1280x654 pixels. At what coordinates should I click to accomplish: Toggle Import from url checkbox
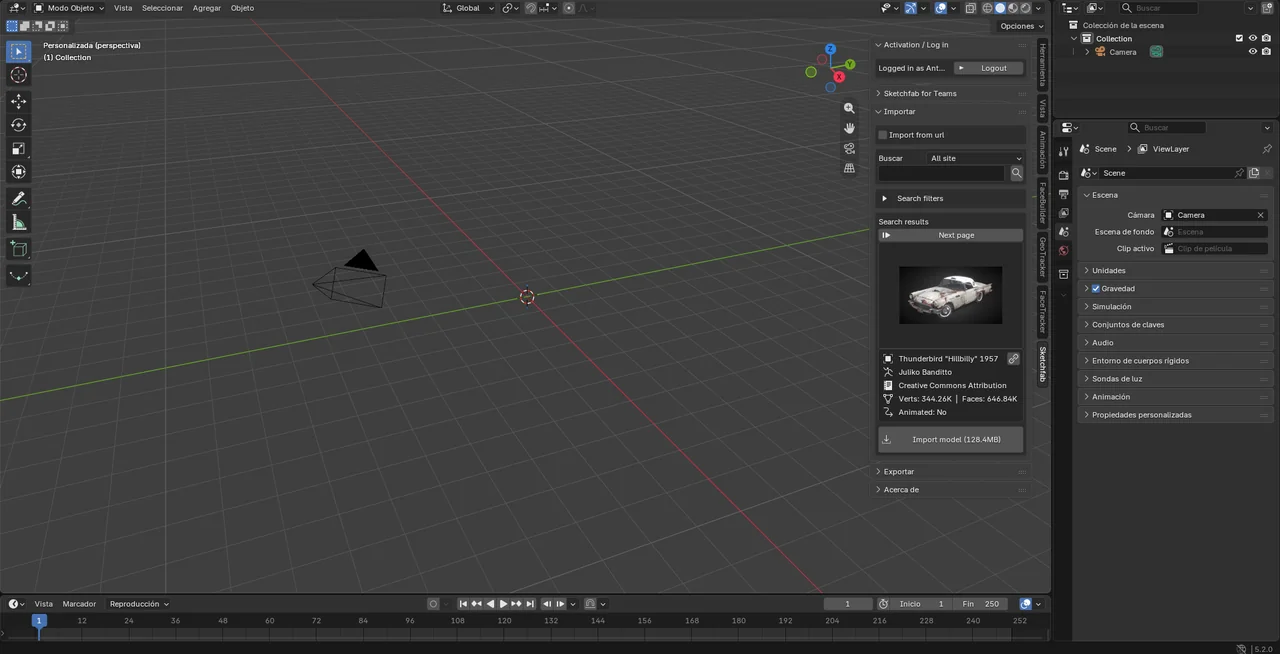click(x=883, y=135)
